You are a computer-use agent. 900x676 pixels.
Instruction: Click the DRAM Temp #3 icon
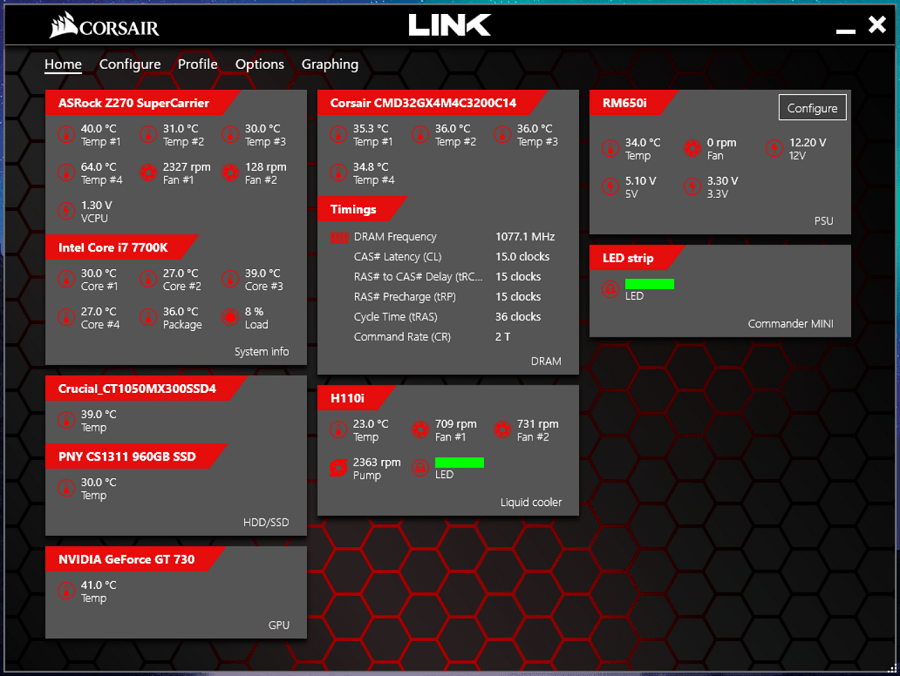point(503,135)
